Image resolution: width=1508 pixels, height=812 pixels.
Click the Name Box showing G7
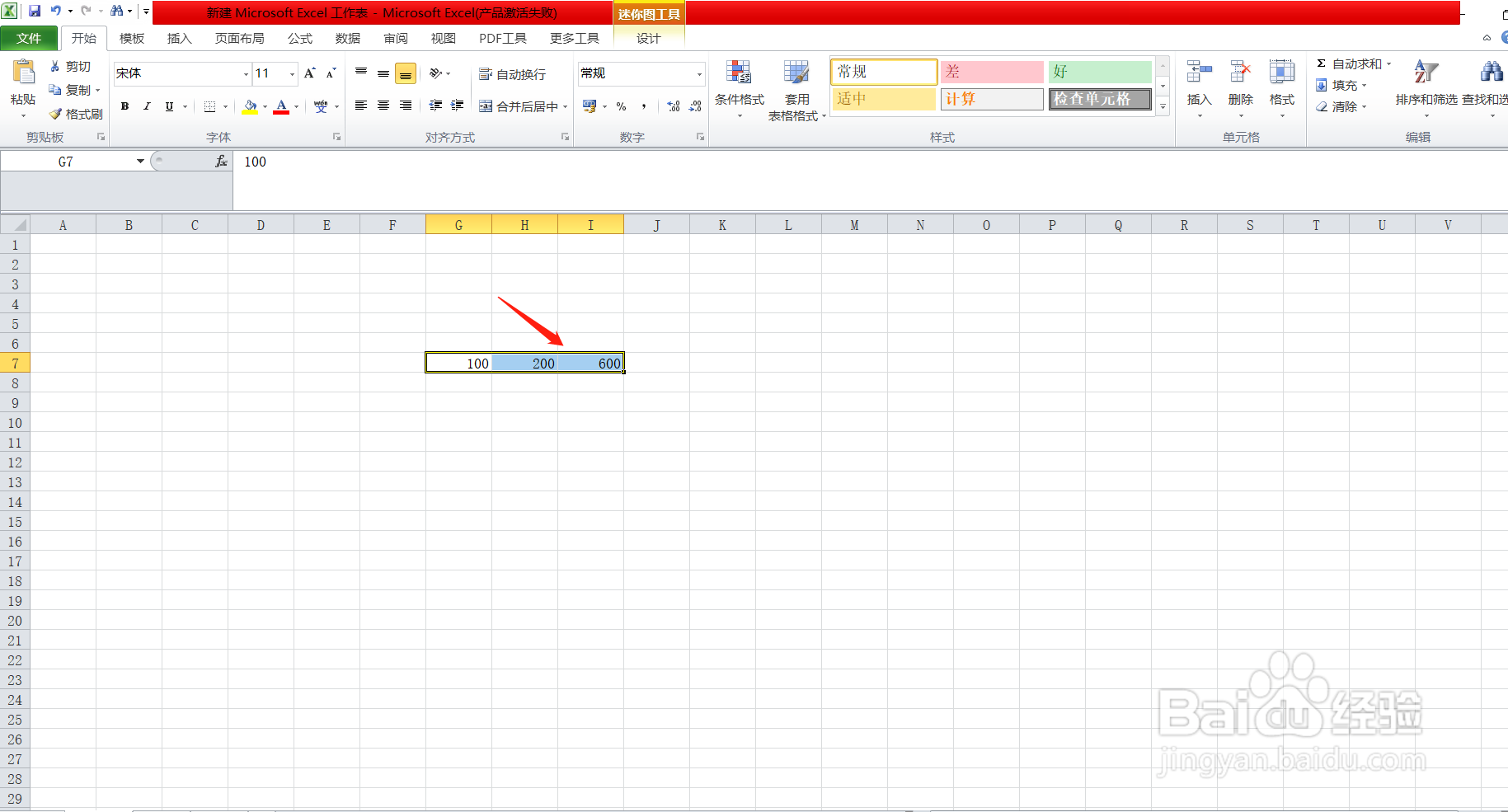[x=68, y=162]
